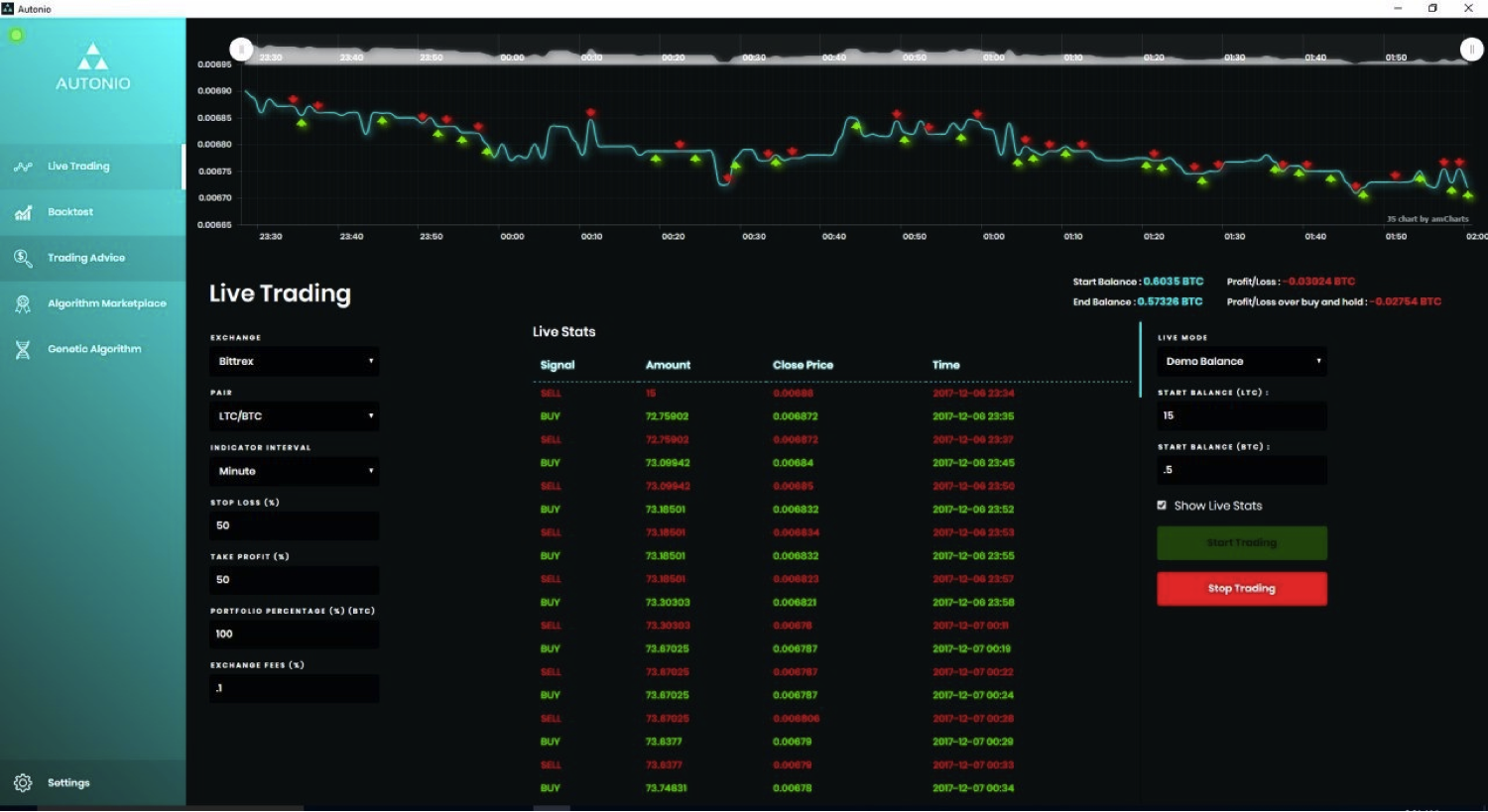The width and height of the screenshot is (1488, 812).
Task: Click the close price 0.006821
Action: (796, 603)
